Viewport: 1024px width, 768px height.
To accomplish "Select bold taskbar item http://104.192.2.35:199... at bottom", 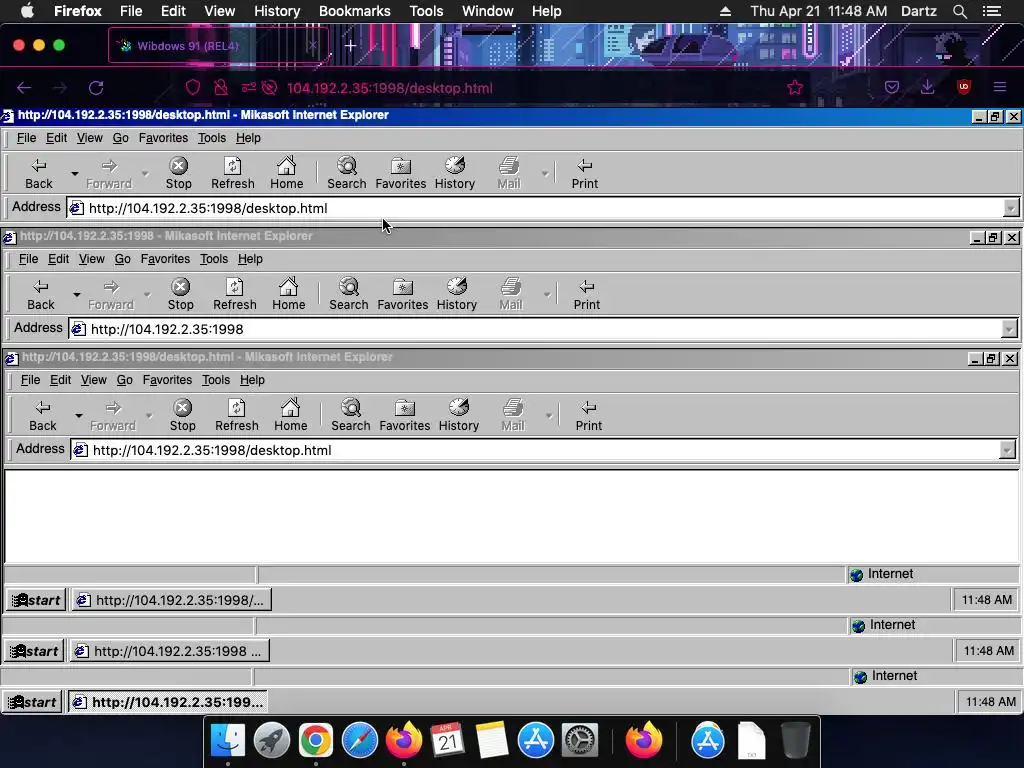I will 168,702.
